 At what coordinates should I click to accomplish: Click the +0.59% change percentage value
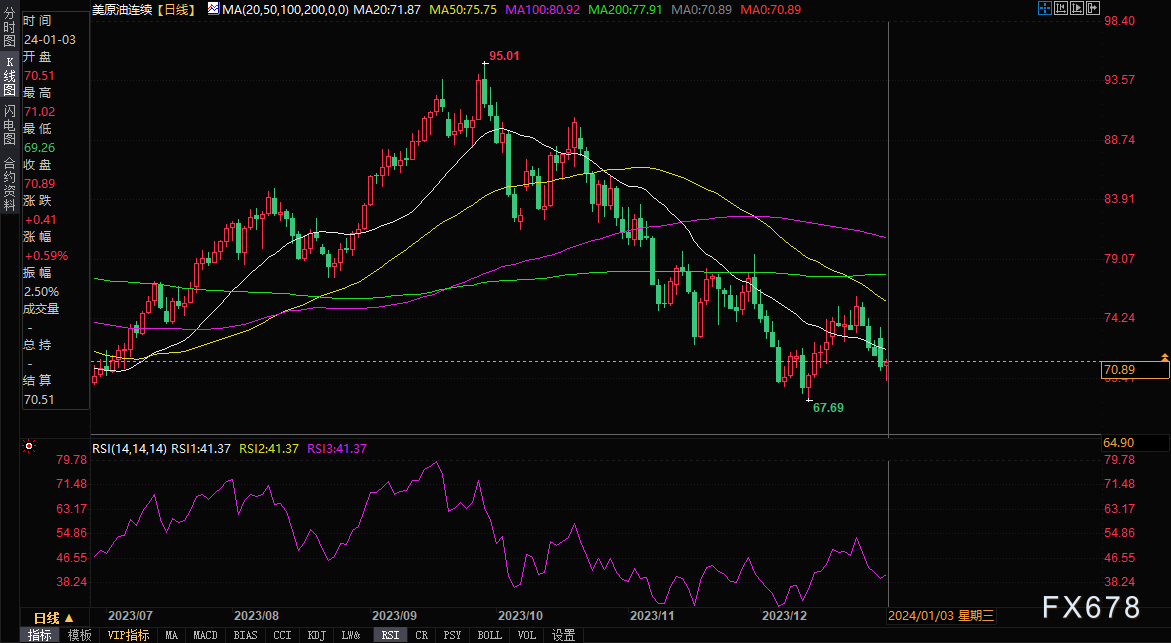(46, 255)
